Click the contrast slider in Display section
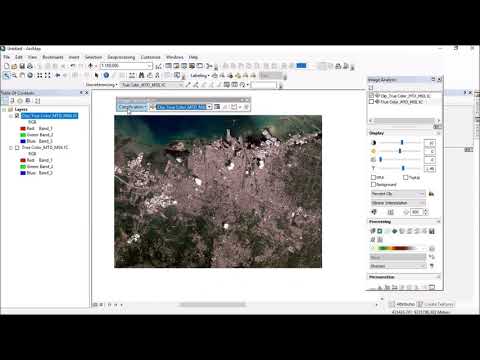This screenshot has height=360, width=480. pyautogui.click(x=399, y=143)
